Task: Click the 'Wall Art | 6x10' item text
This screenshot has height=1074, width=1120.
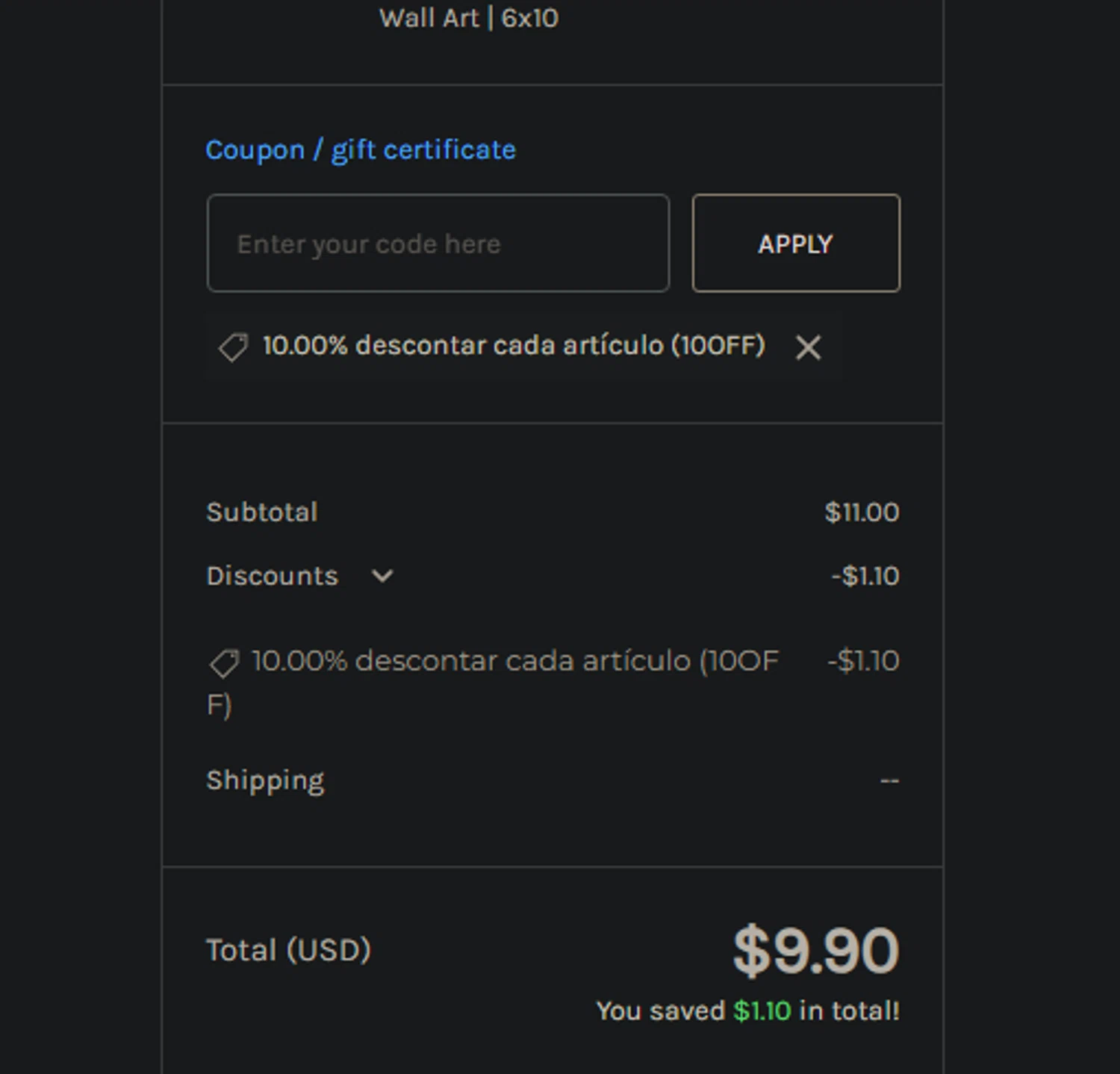Action: coord(468,18)
